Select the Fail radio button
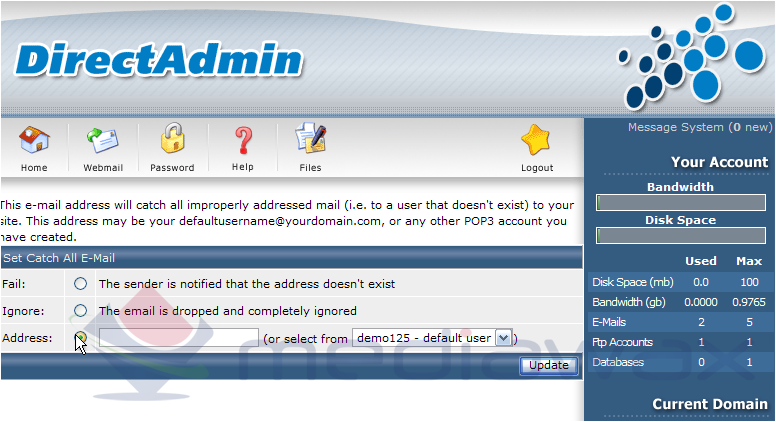The height and width of the screenshot is (422, 776). coord(80,283)
